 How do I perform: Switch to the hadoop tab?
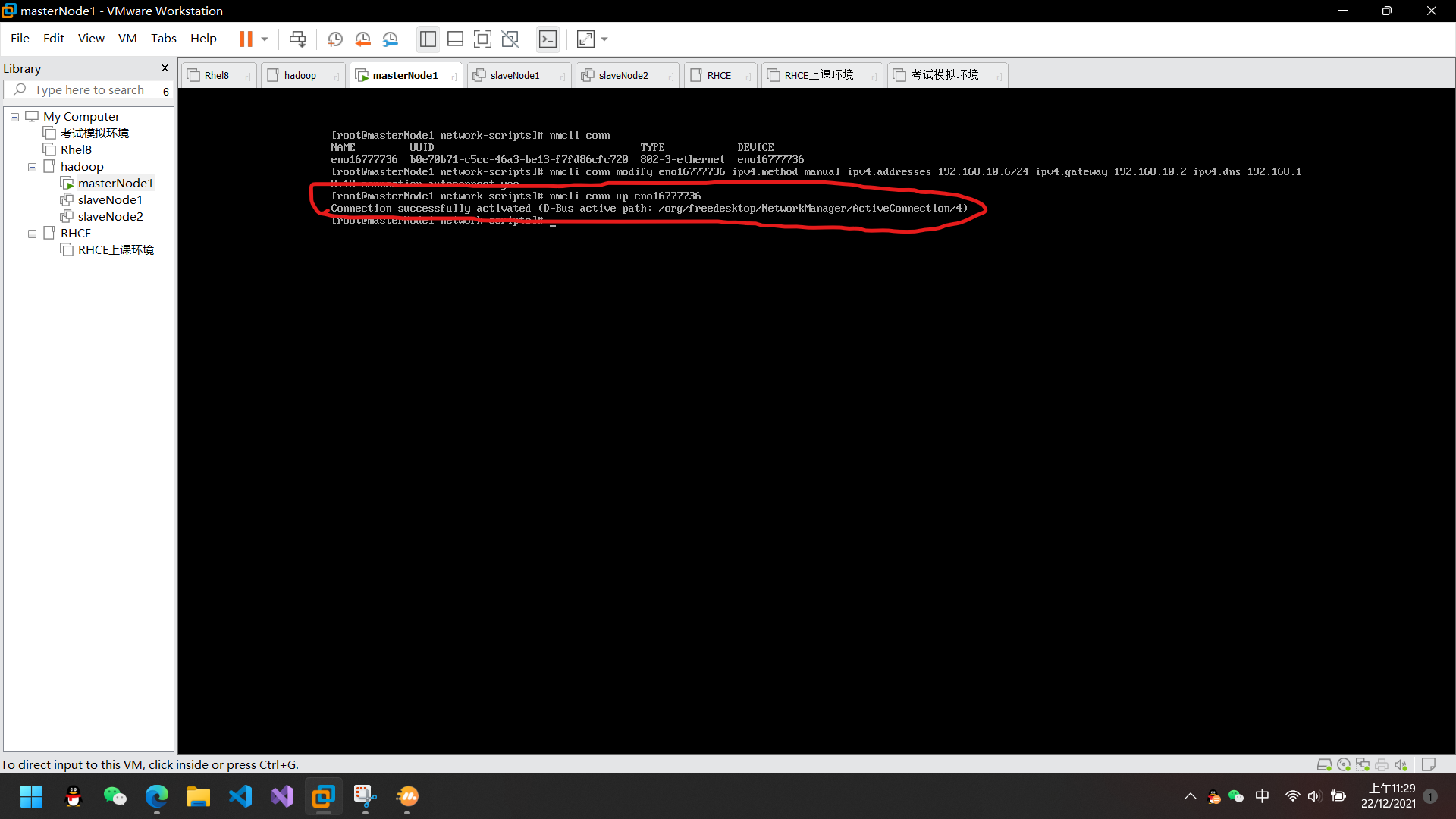pyautogui.click(x=300, y=74)
